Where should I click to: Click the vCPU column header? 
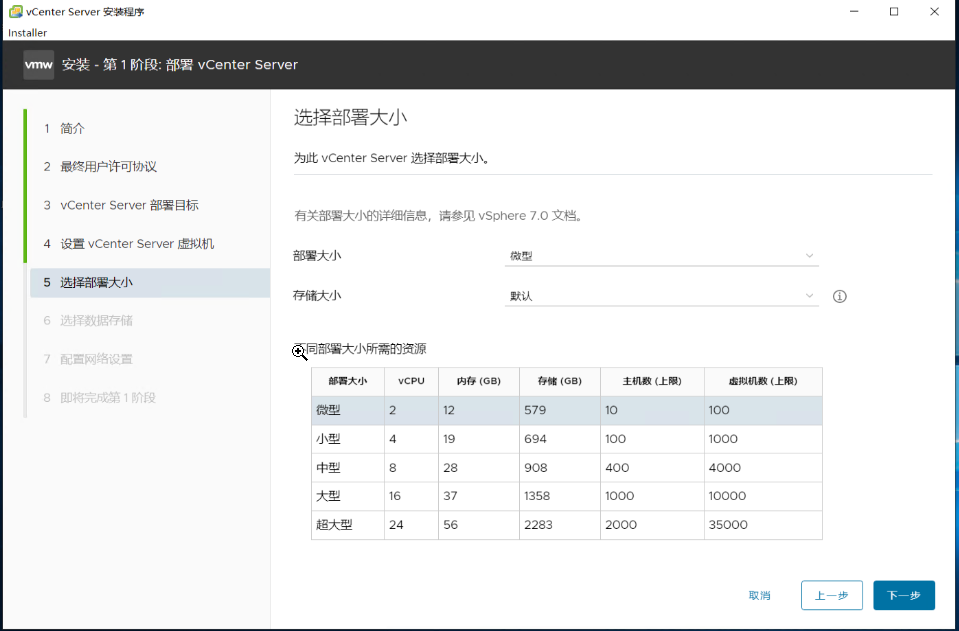(x=411, y=381)
